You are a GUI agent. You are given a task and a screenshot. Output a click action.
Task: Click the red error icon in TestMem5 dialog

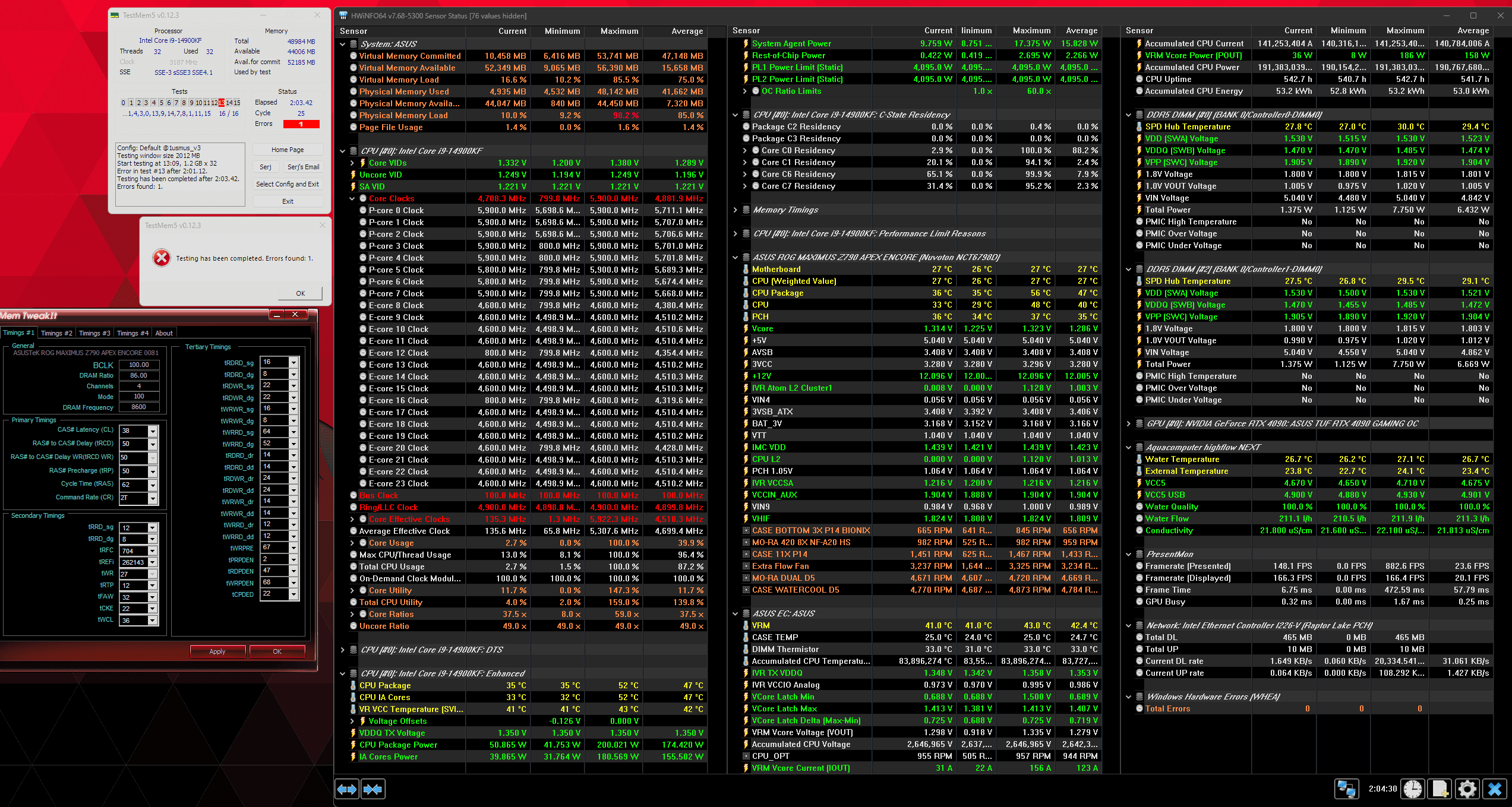161,258
